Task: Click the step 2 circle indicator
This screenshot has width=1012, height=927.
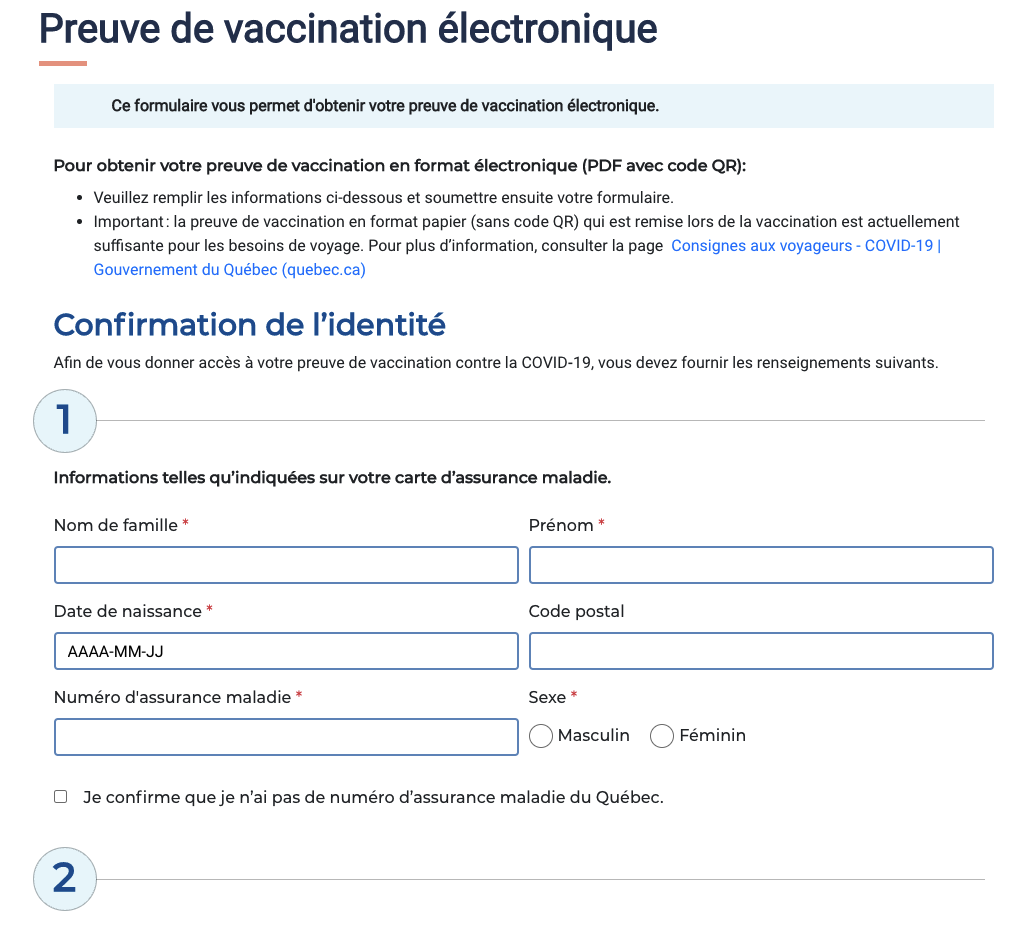Action: coord(64,878)
